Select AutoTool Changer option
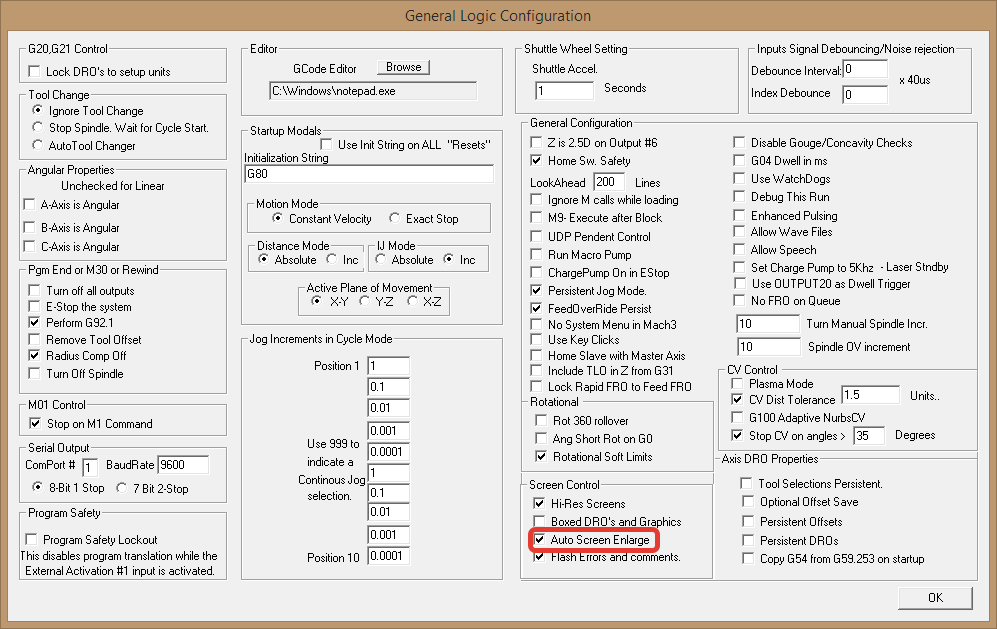This screenshot has width=997, height=629. 38,145
